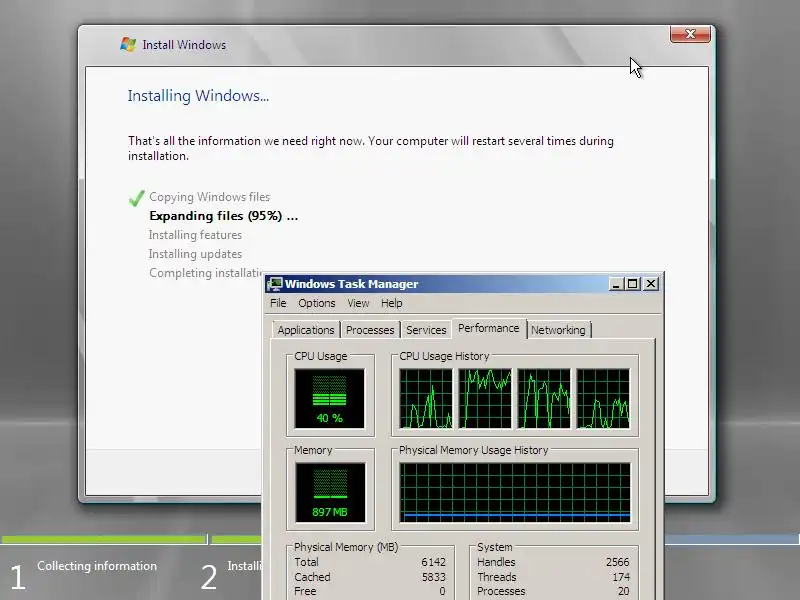
Task: Switch to the Applications tab
Action: point(306,330)
